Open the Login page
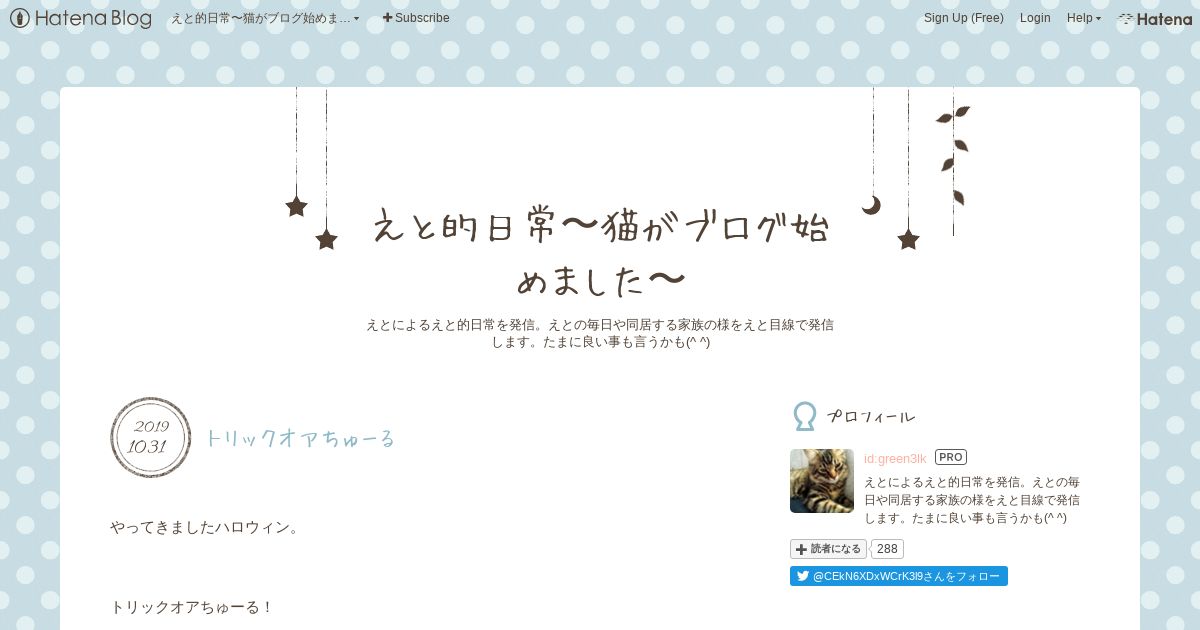Viewport: 1200px width, 630px height. [x=1035, y=18]
